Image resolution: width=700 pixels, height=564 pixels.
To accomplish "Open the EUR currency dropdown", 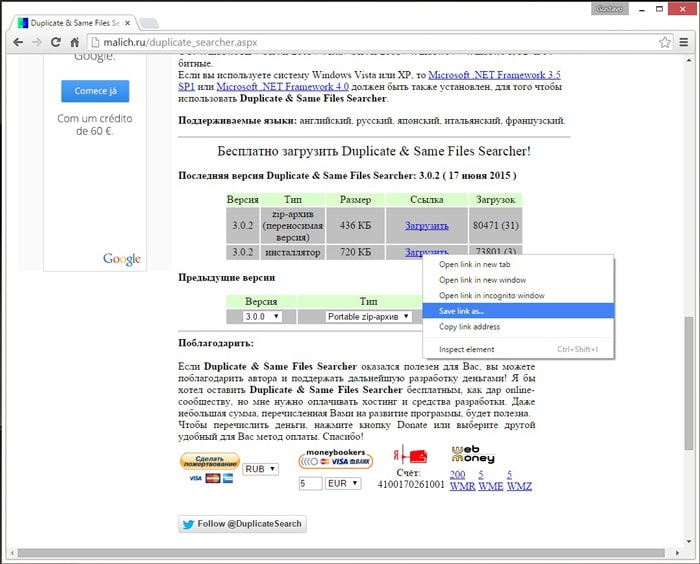I will click(343, 484).
